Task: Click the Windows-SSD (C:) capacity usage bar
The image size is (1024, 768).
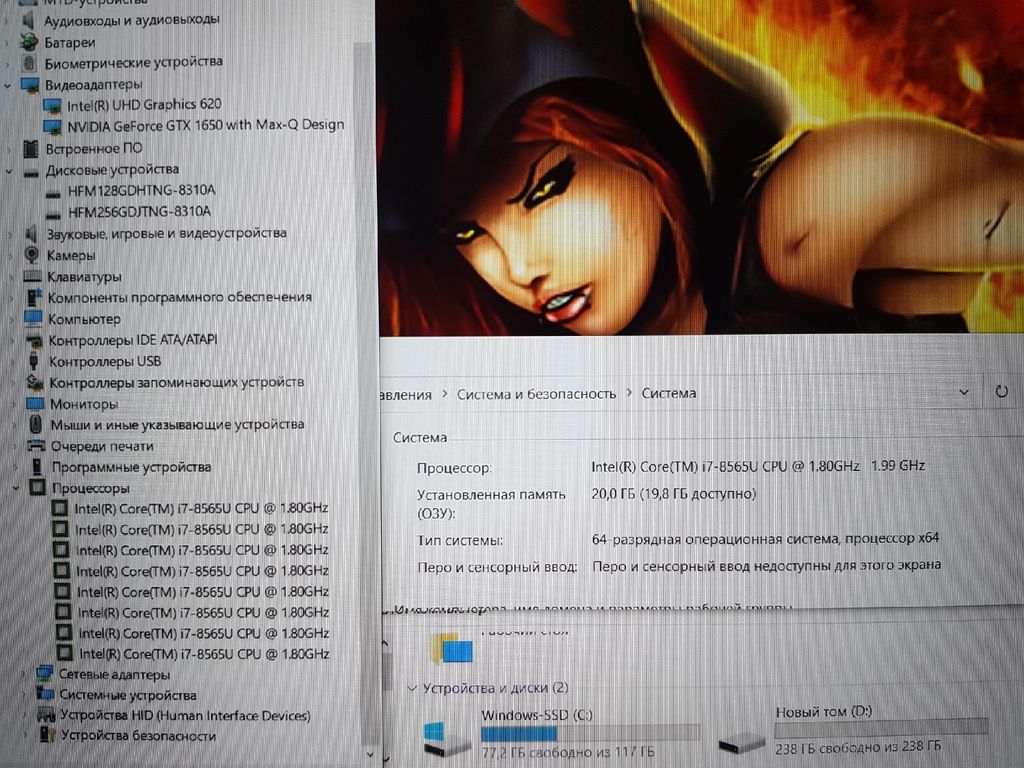Action: pyautogui.click(x=590, y=733)
